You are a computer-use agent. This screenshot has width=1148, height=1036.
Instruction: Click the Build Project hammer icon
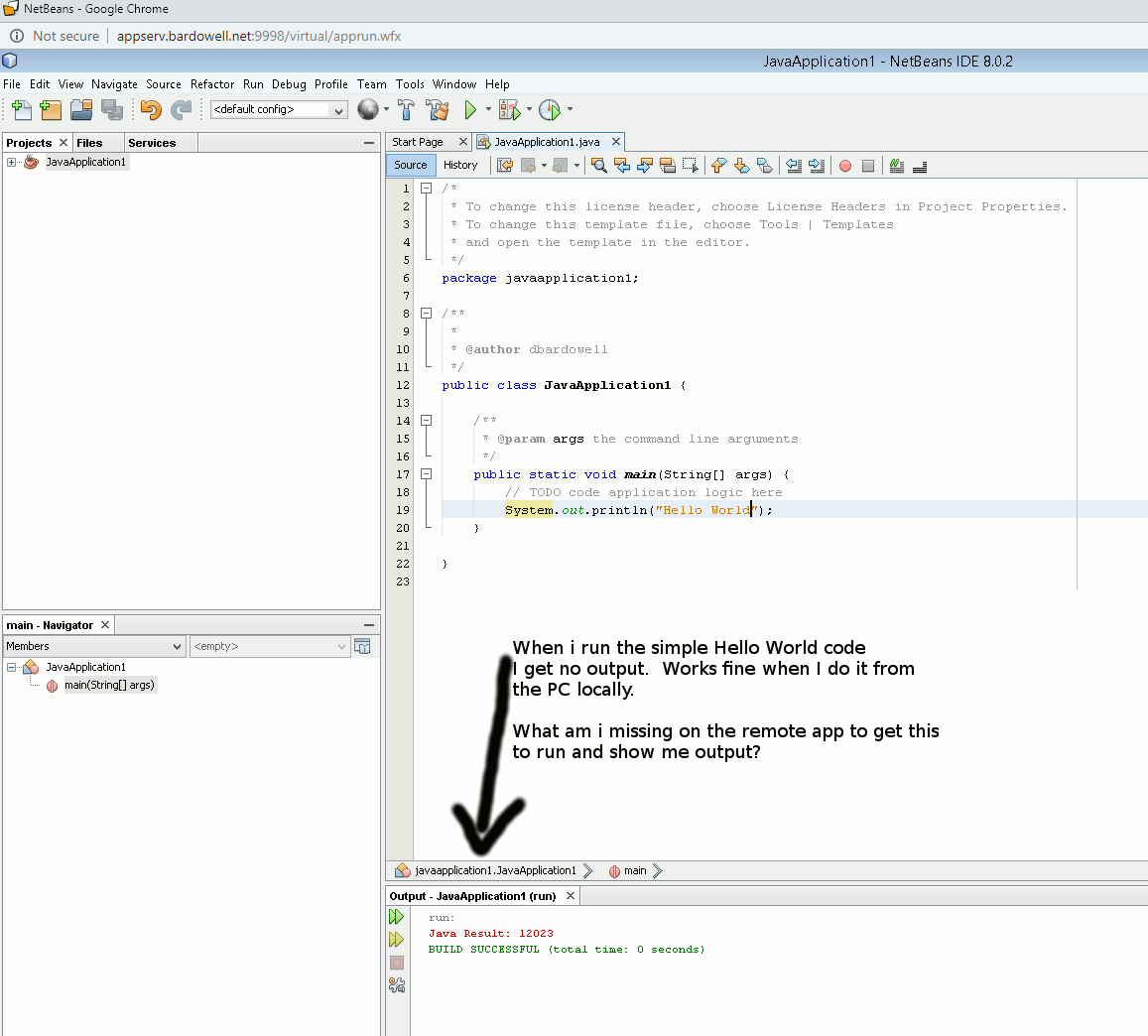[x=407, y=110]
